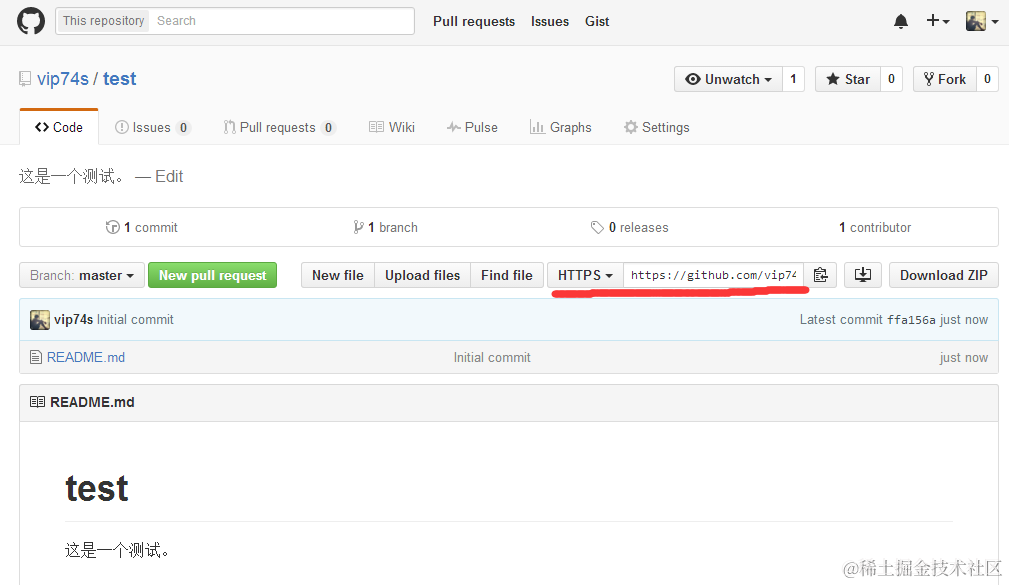View the 1 contributor page

875,227
